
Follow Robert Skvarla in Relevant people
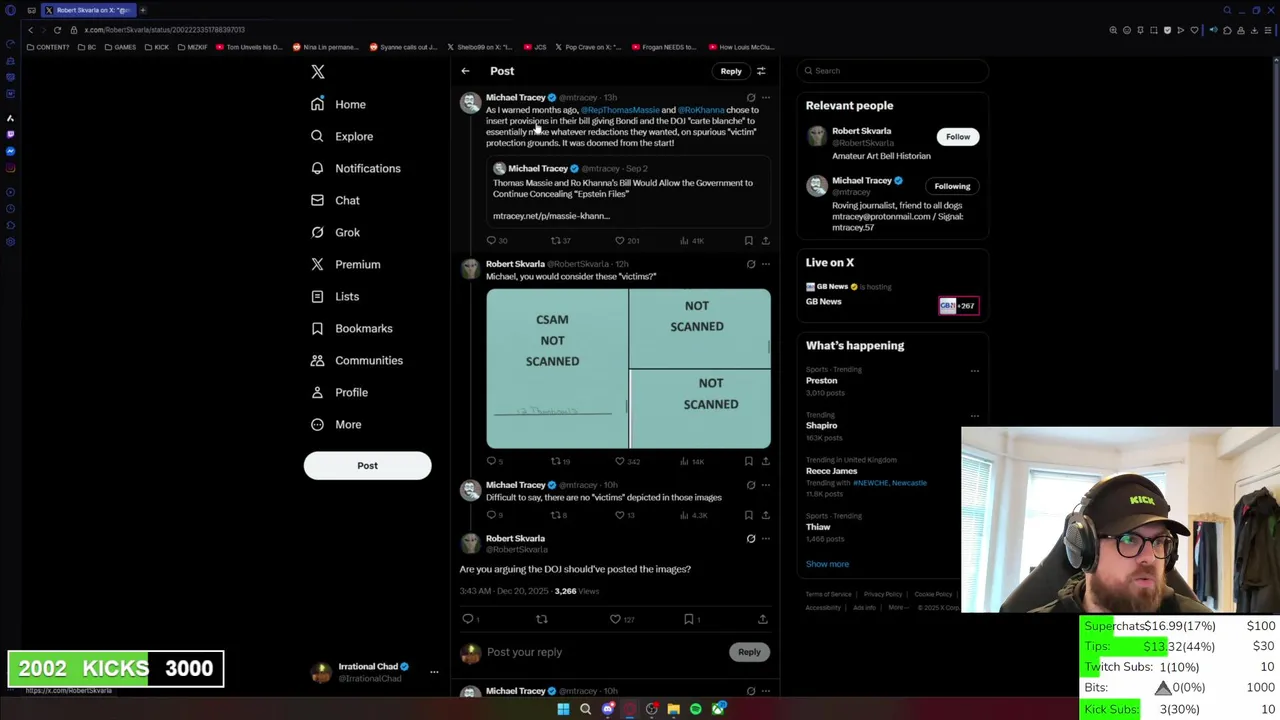[x=958, y=137]
